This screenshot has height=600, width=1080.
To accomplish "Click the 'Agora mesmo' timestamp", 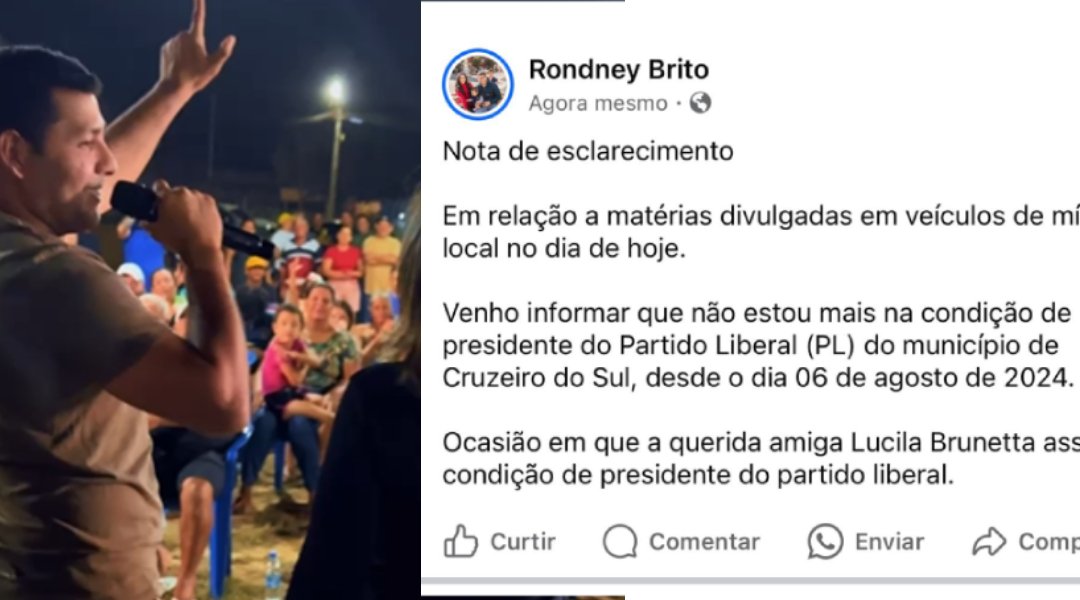I will click(x=598, y=103).
